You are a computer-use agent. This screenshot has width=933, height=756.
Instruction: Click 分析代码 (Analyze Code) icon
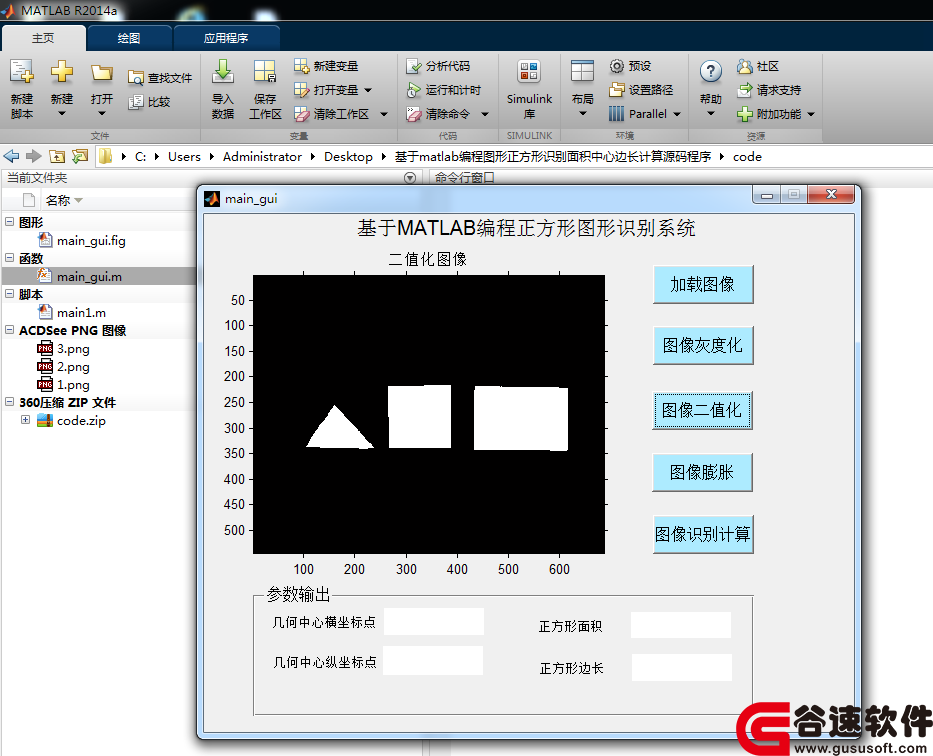coord(414,65)
